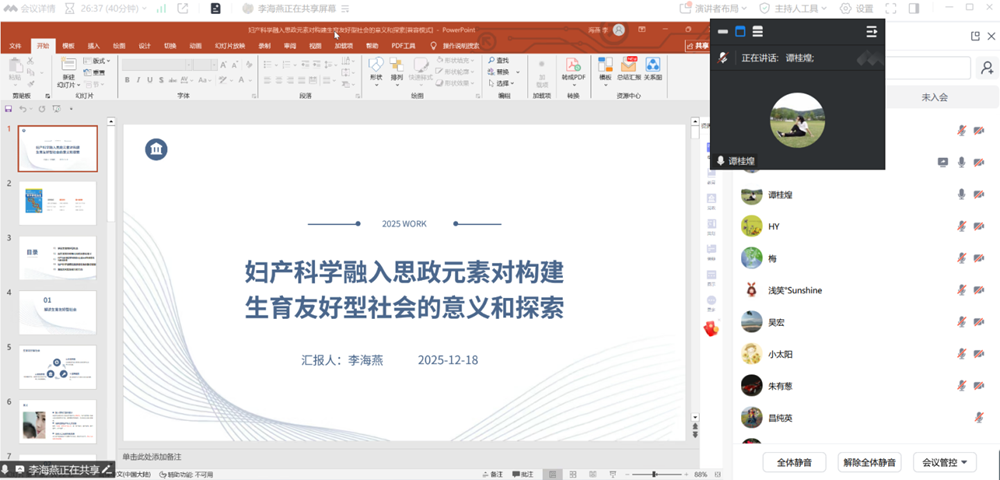Click the slide editor vertical scrollbar

pos(695,268)
